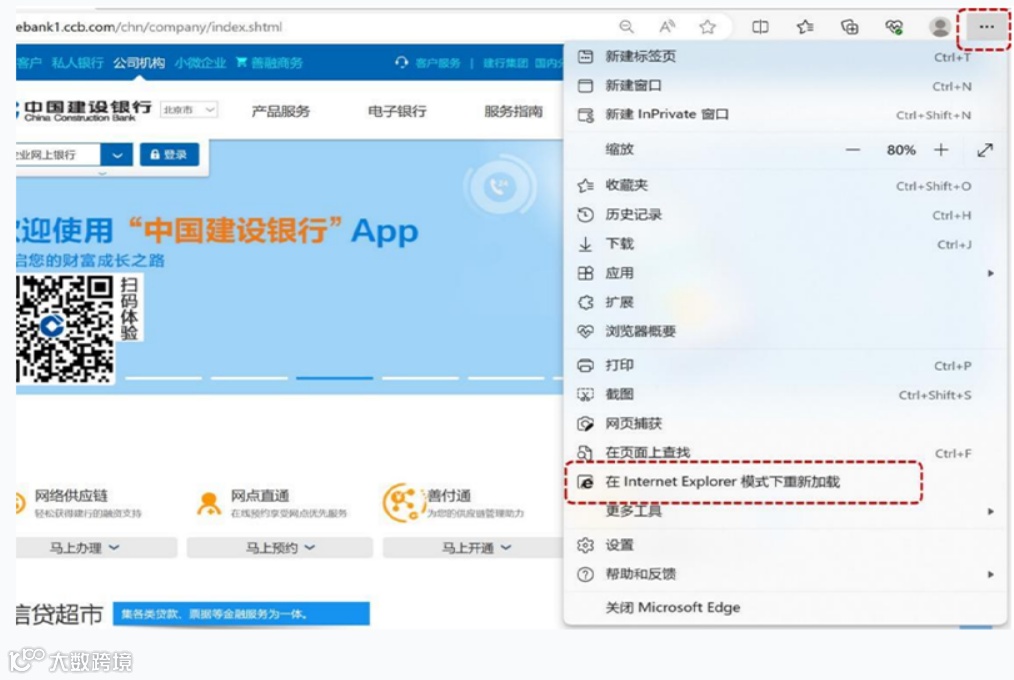1014x680 pixels.
Task: Click the 客户服务 headset link
Action: [x=427, y=63]
